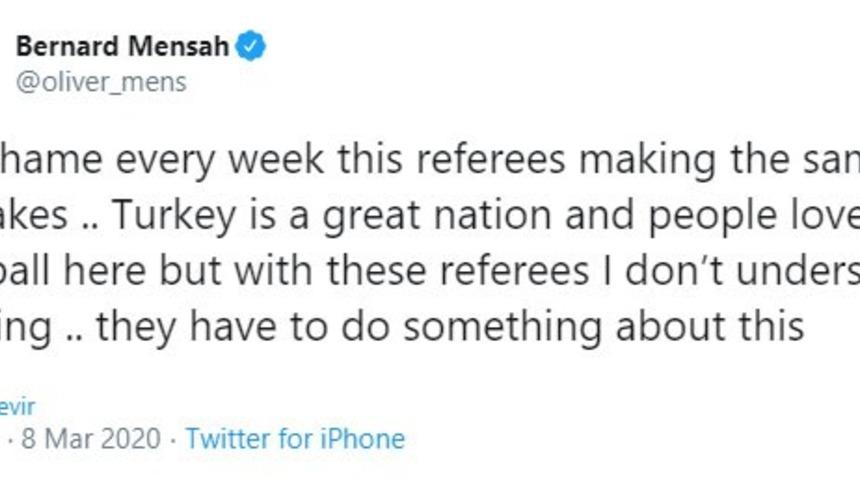This screenshot has width=860, height=480.
Task: Click the partially visible translate tweet link
Action: coord(17,406)
